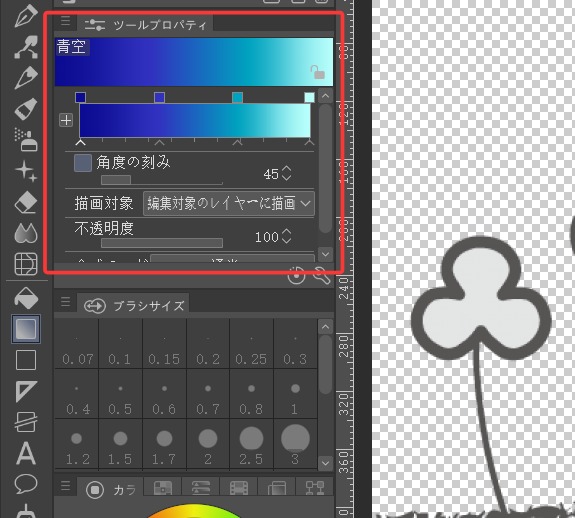Viewport: 575px width, 518px height.
Task: Select the Balloon tool
Action: (26, 484)
